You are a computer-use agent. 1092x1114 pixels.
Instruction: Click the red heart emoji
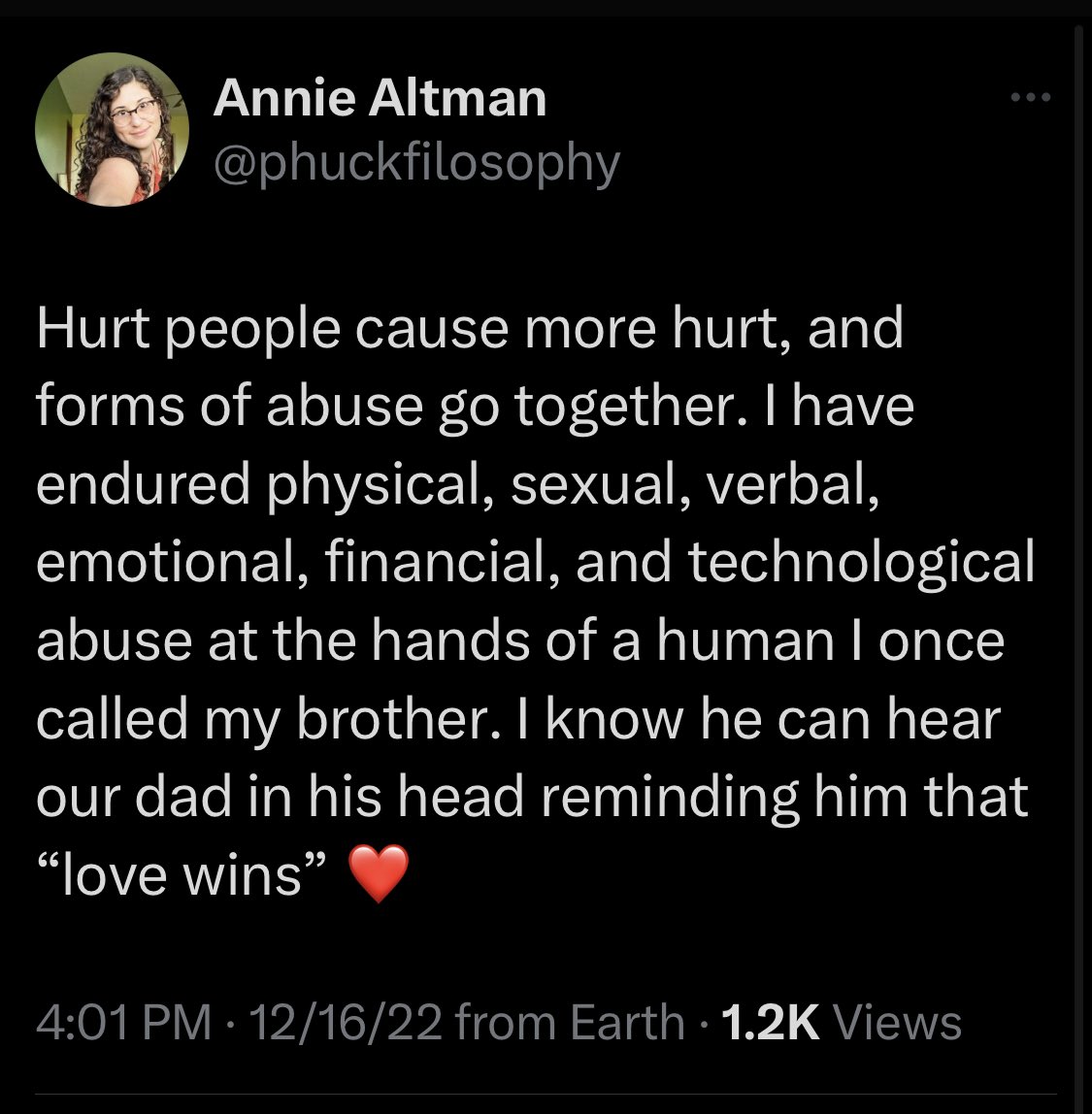tap(375, 874)
